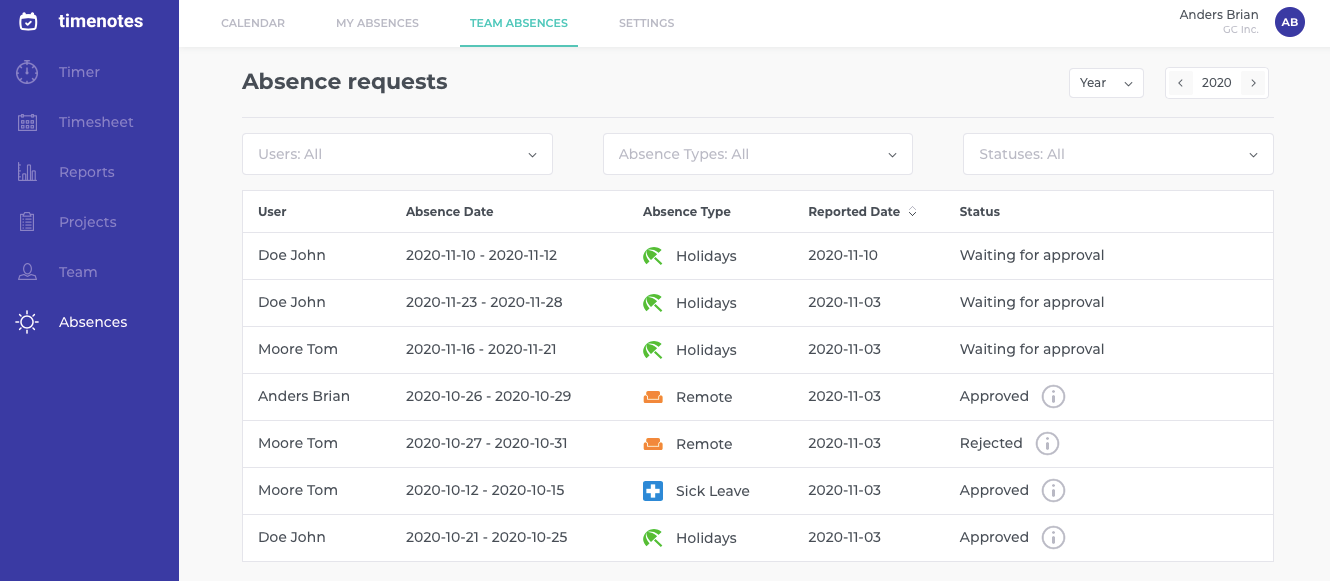Click Holidays icon in 2020-11-10 row
This screenshot has width=1330, height=581.
(653, 256)
